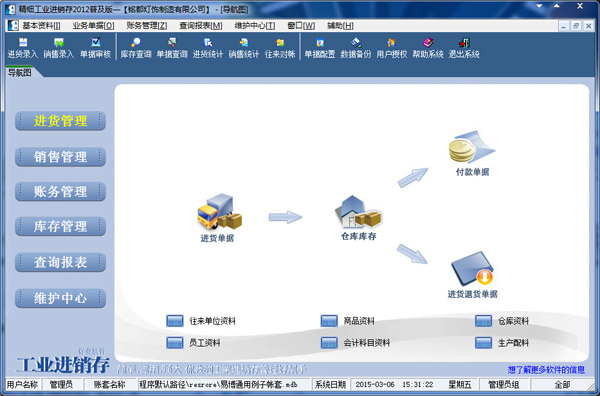
Task: Open 库存查询 inventory query icon
Action: (136, 48)
